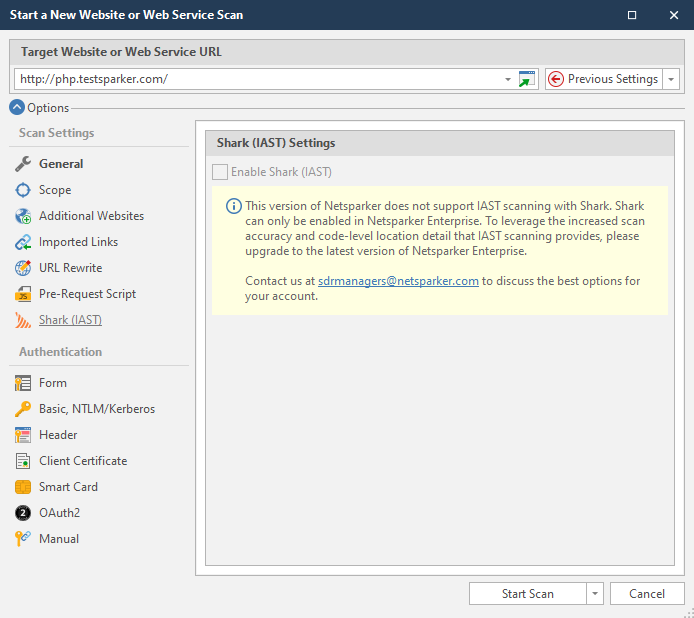Collapse the Options section chevron
The width and height of the screenshot is (694, 618).
[x=17, y=108]
